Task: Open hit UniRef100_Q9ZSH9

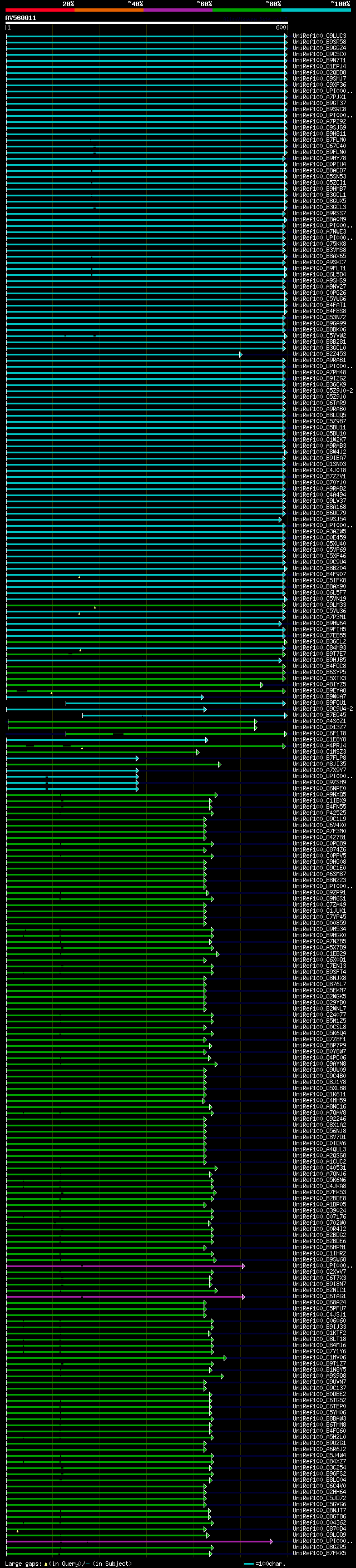Action: coord(319,782)
